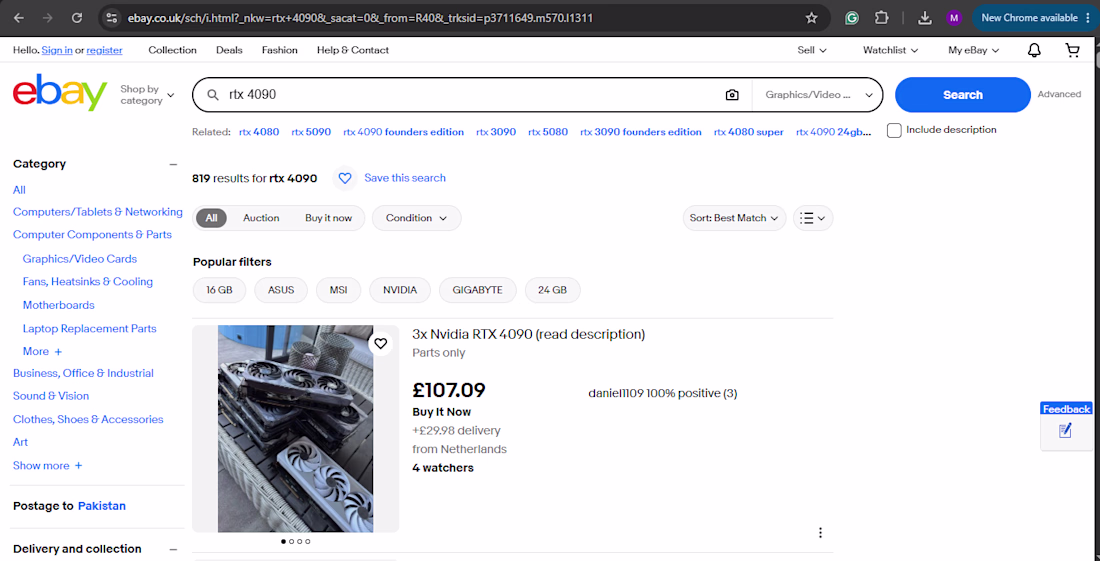The height and width of the screenshot is (561, 1100).
Task: Open the Feedback note icon
Action: click(1066, 431)
